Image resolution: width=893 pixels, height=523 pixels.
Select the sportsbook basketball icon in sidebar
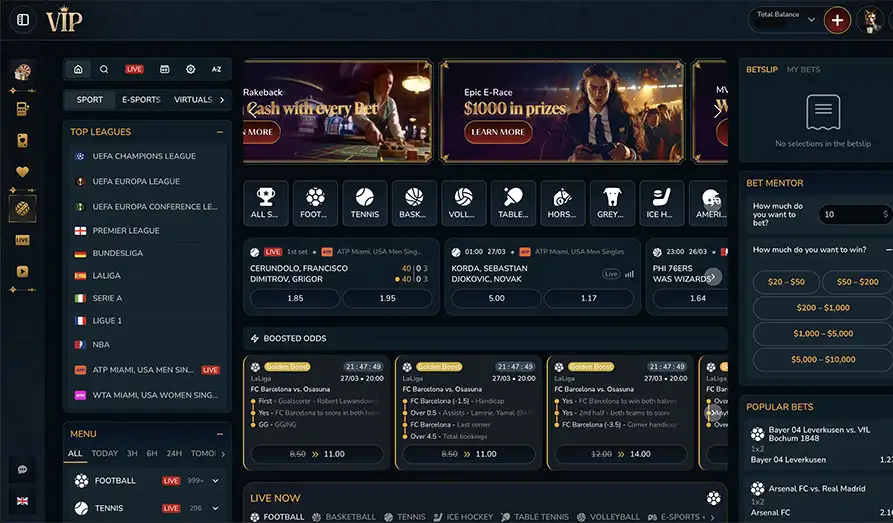(22, 209)
